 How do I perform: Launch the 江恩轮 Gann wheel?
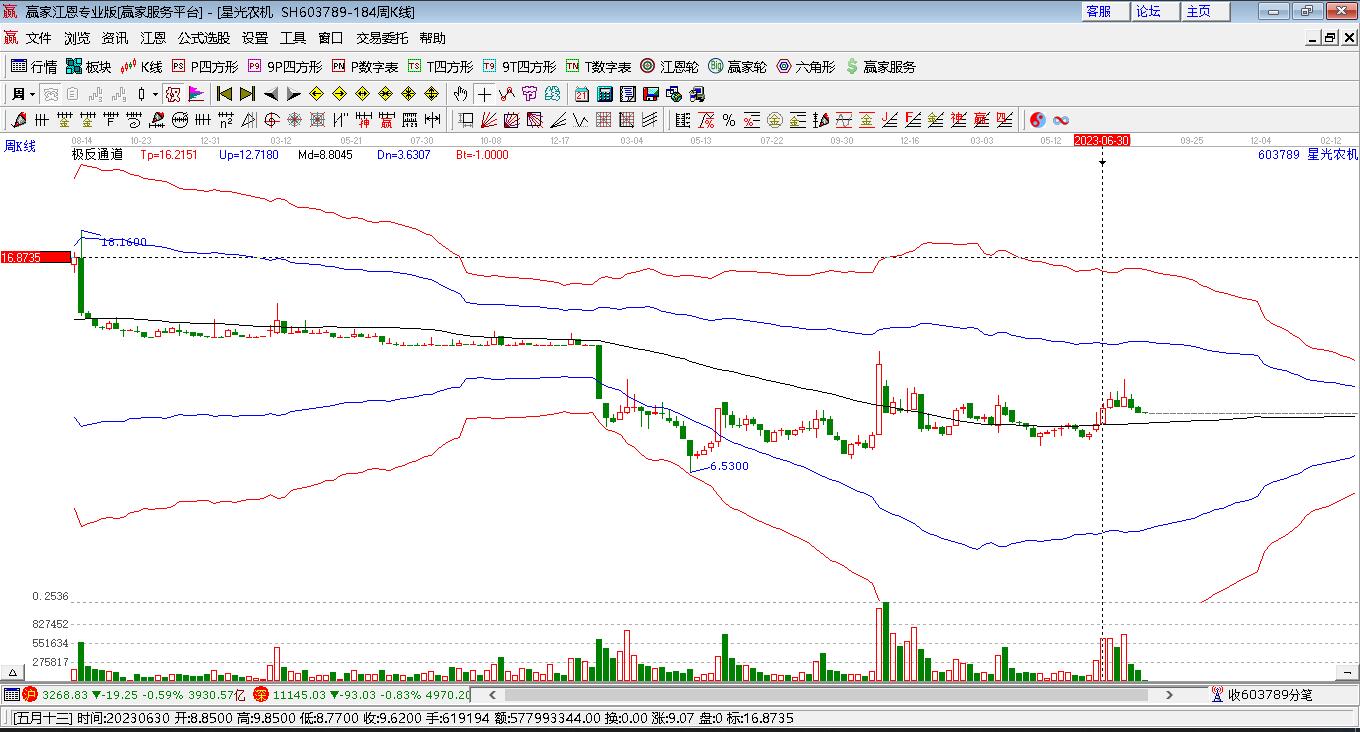669,67
